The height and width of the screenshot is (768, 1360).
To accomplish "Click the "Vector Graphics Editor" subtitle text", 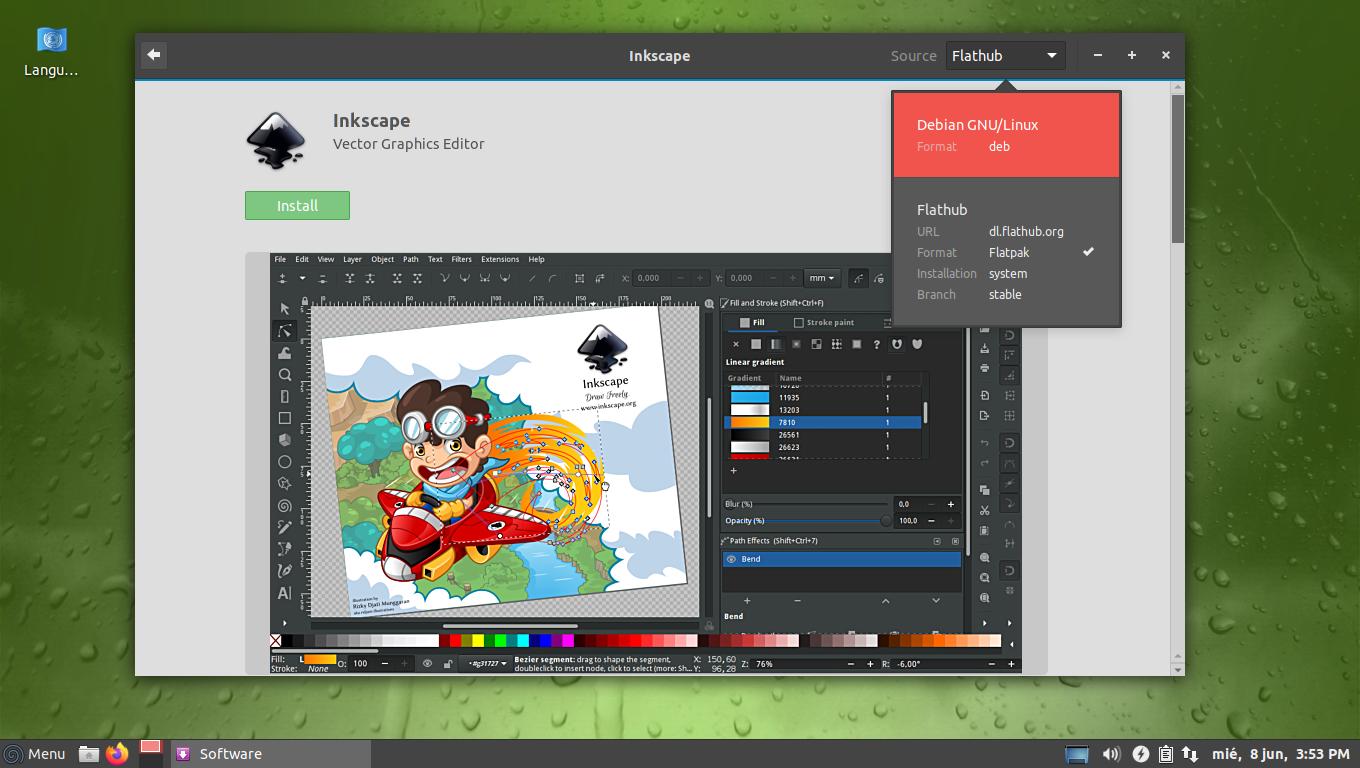I will [x=408, y=144].
